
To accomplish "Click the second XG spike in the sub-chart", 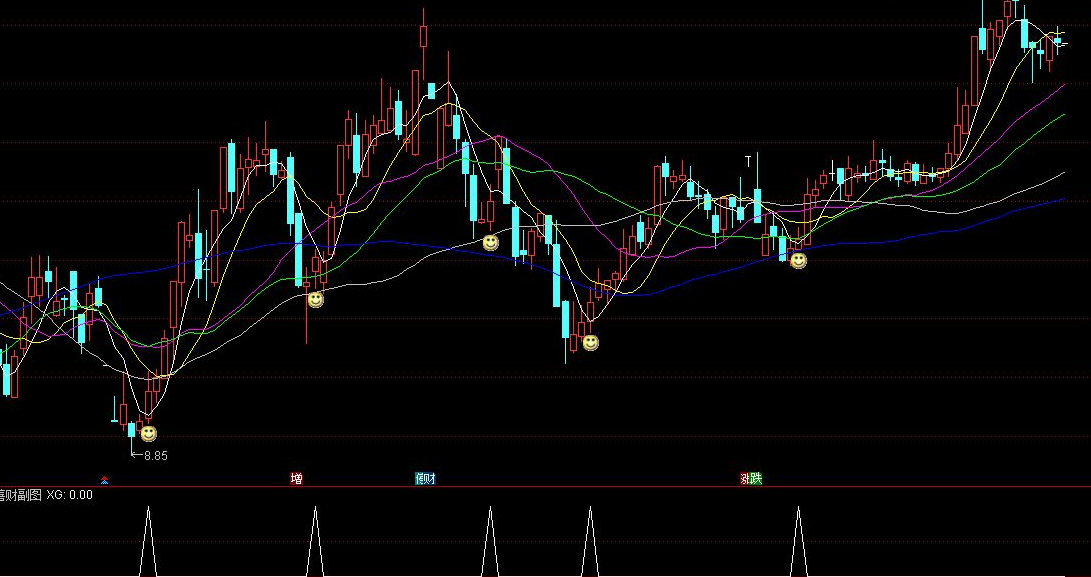I will [x=315, y=542].
